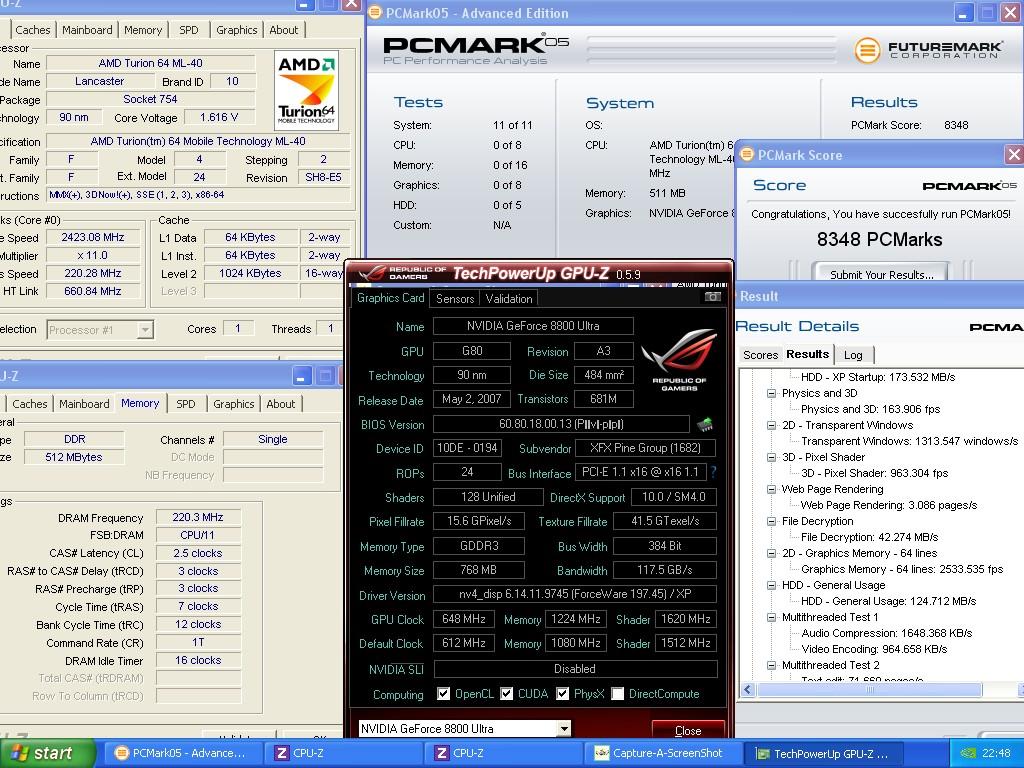Screen dimensions: 1024x768
Task: Open the Mainboard tab in top CPU-Z window
Action: click(88, 30)
